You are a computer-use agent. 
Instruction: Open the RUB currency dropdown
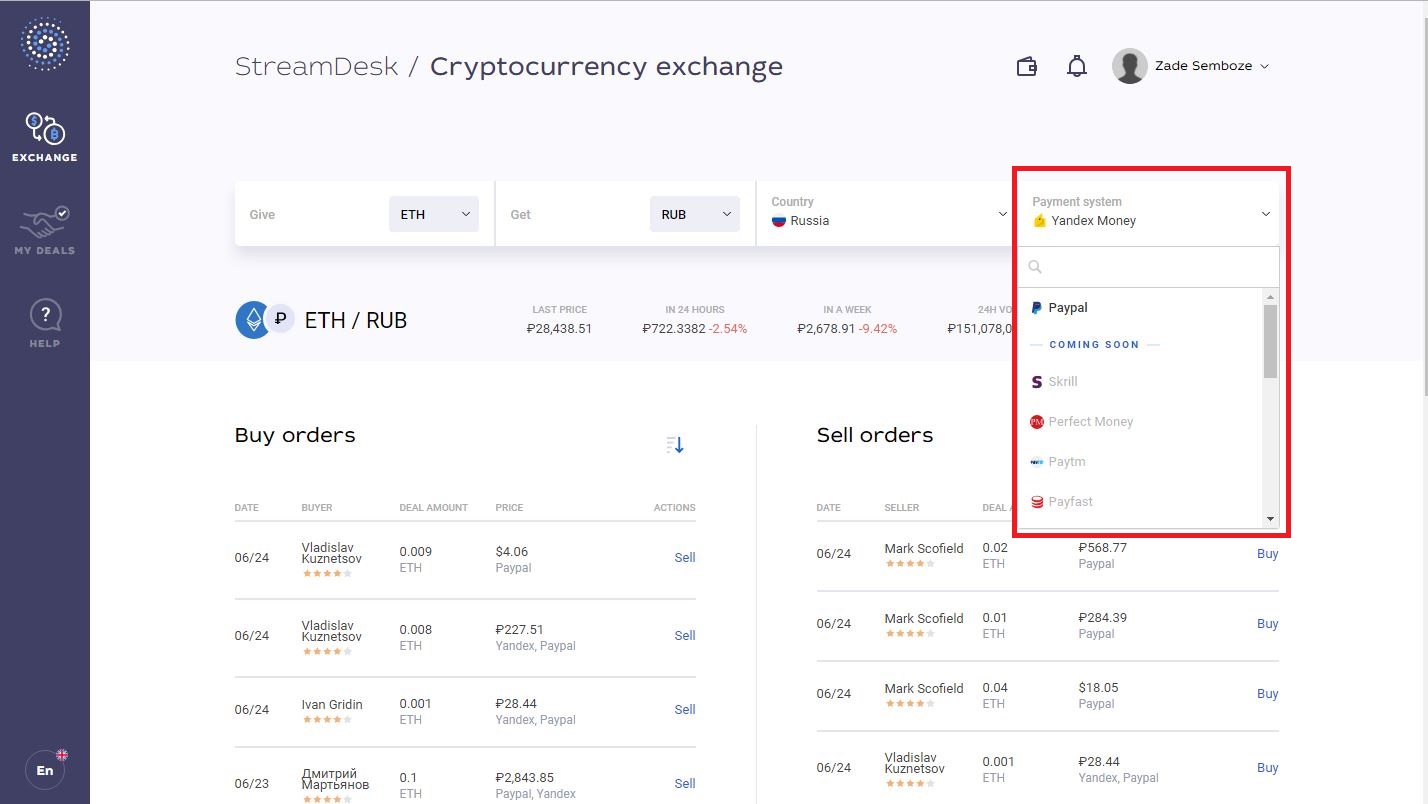[x=695, y=214]
